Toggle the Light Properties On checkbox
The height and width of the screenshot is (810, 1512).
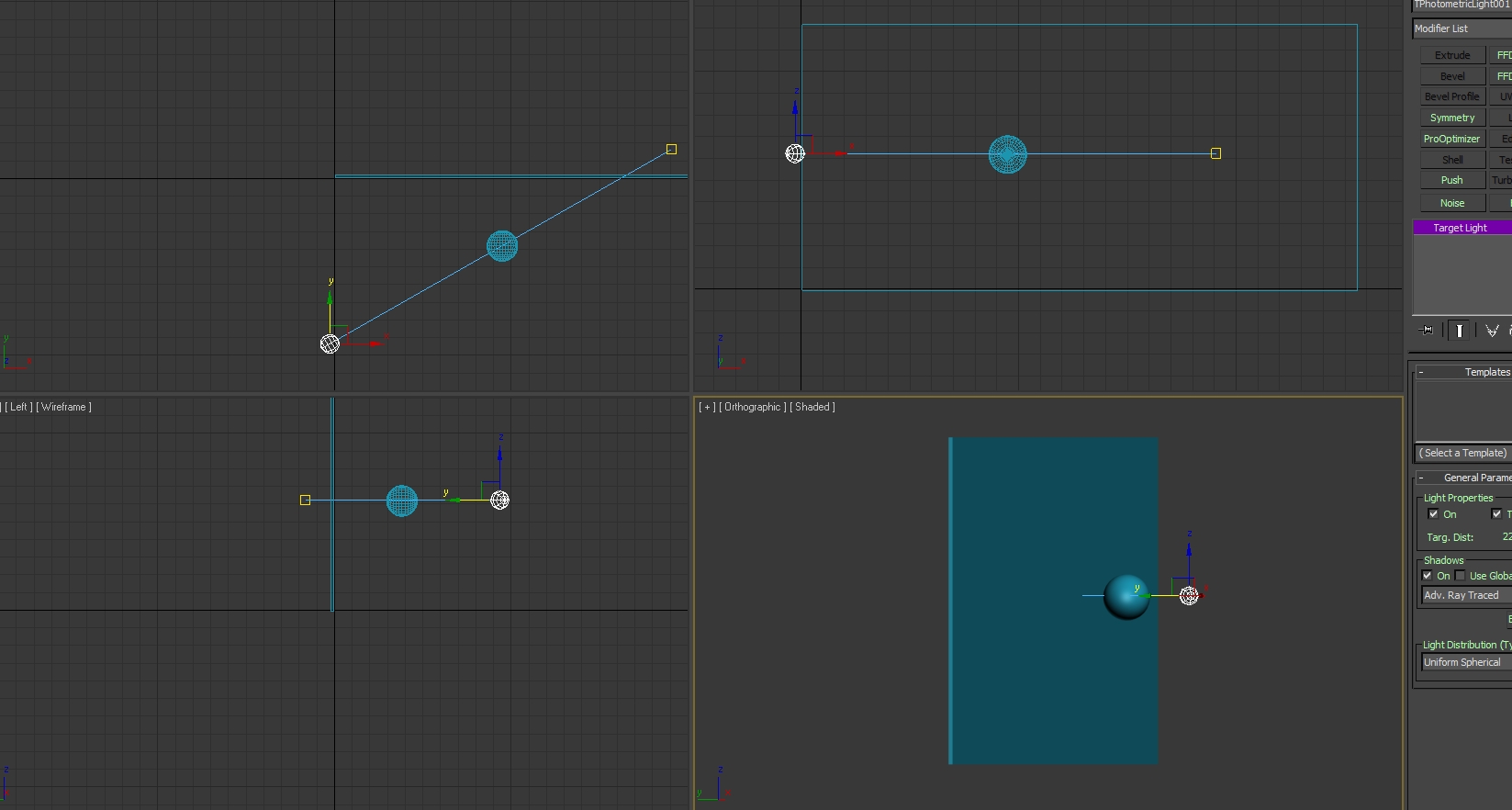pos(1433,514)
